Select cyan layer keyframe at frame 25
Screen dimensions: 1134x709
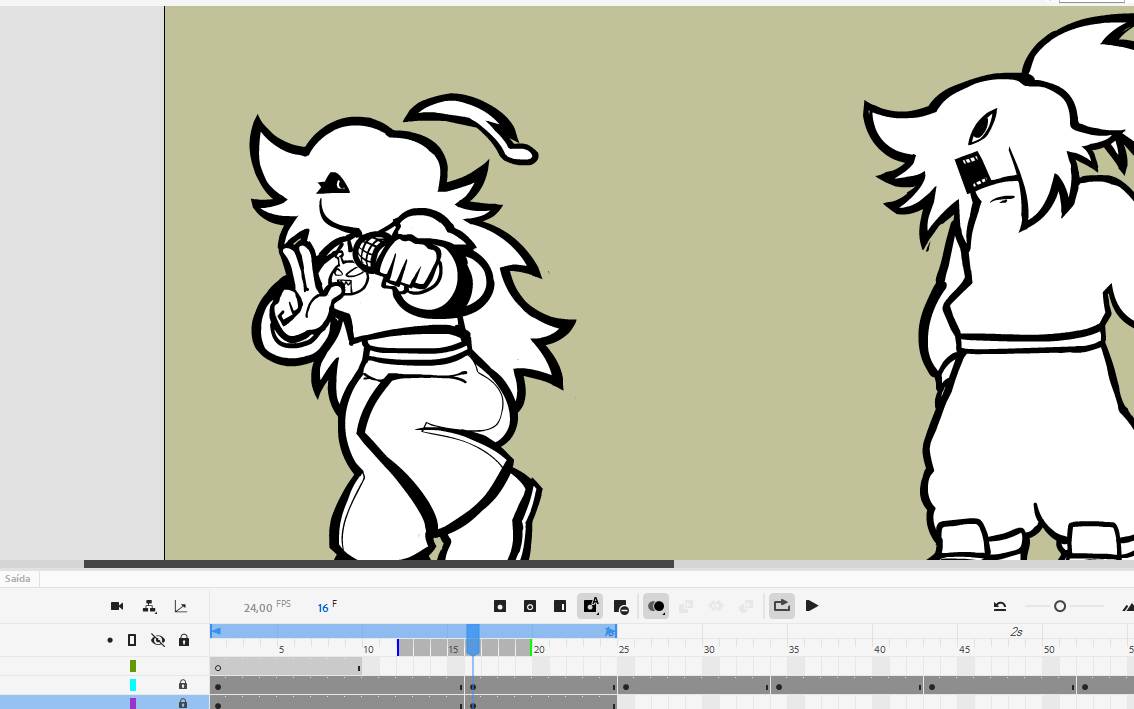(626, 687)
